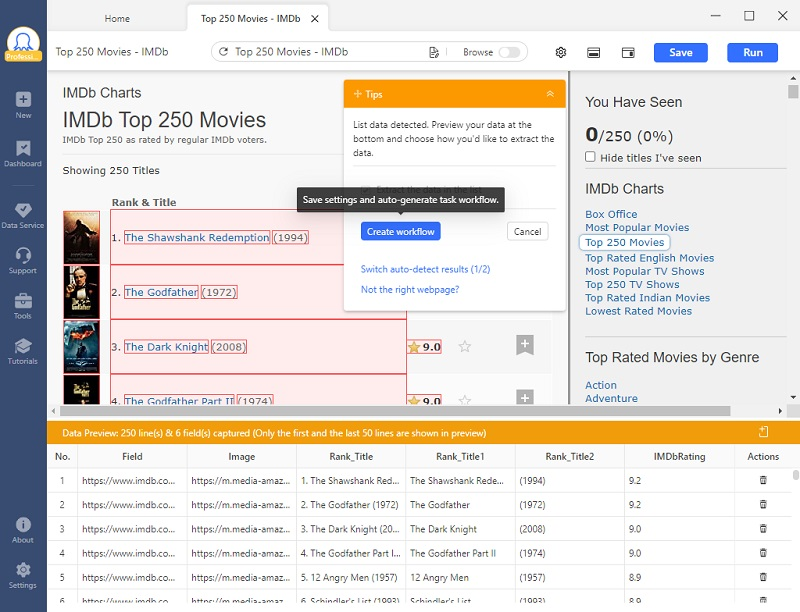
Task: Add The Dark Knight to watchlist
Action: pos(525,345)
